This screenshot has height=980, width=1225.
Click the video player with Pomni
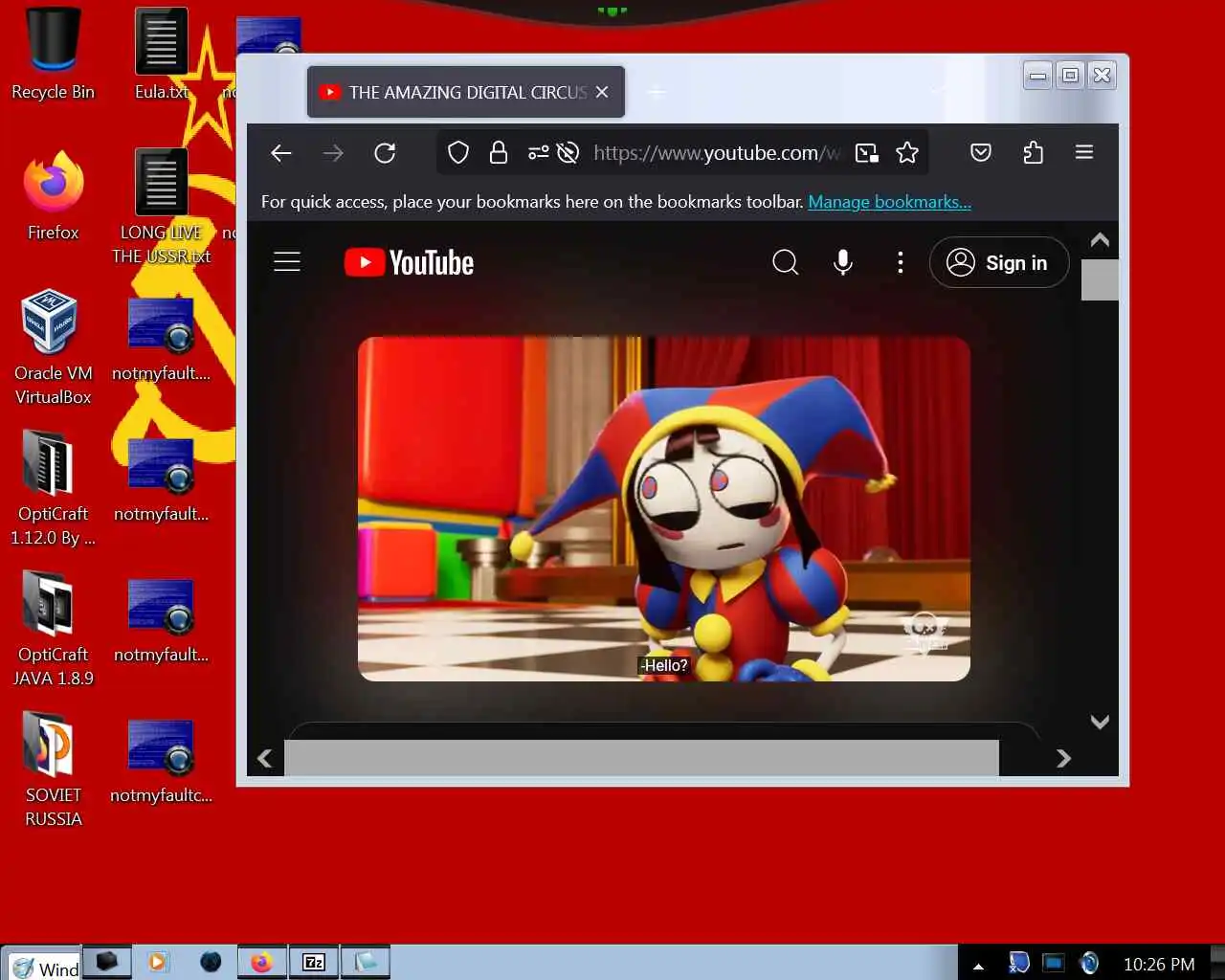pyautogui.click(x=664, y=508)
